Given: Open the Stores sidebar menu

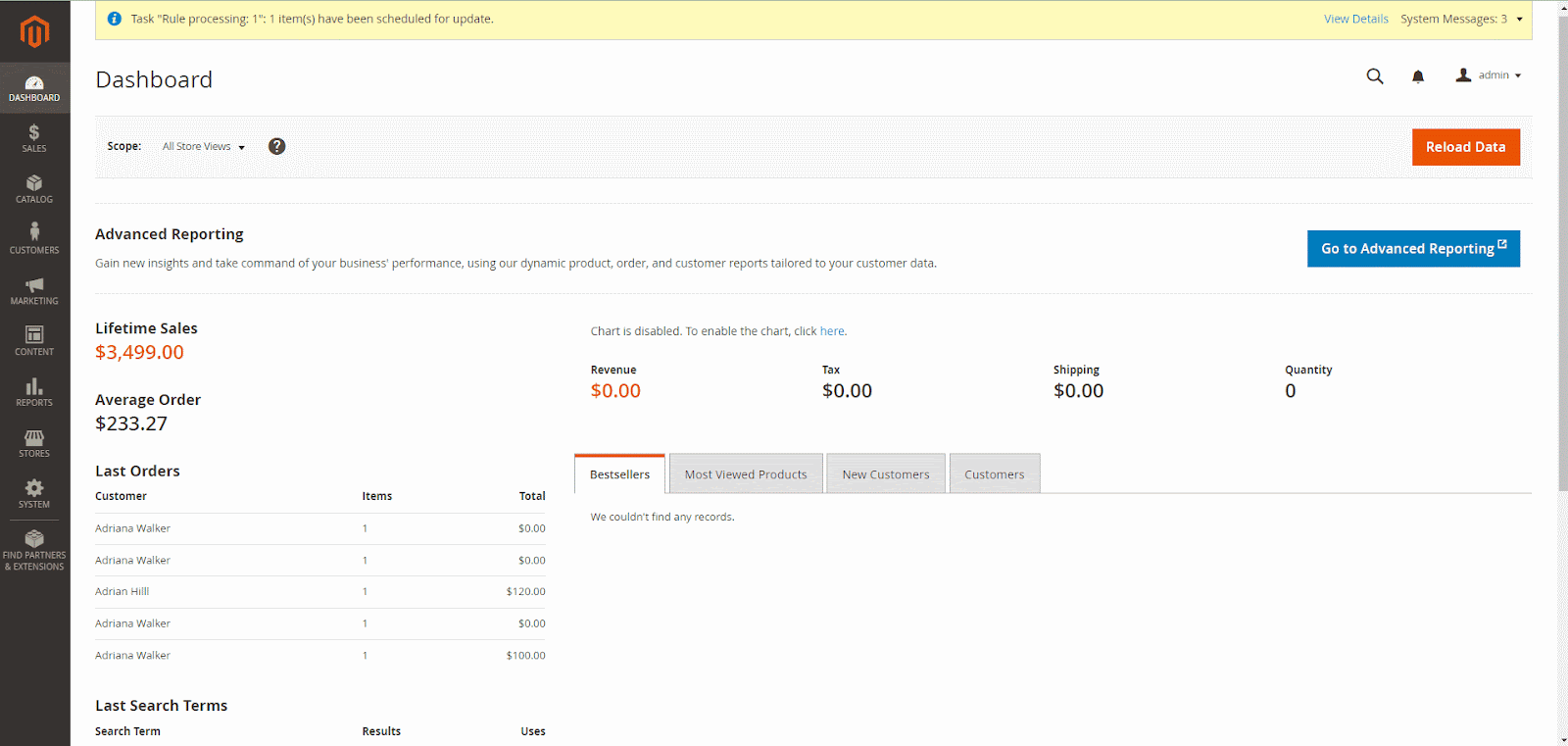Looking at the screenshot, I should pyautogui.click(x=34, y=443).
